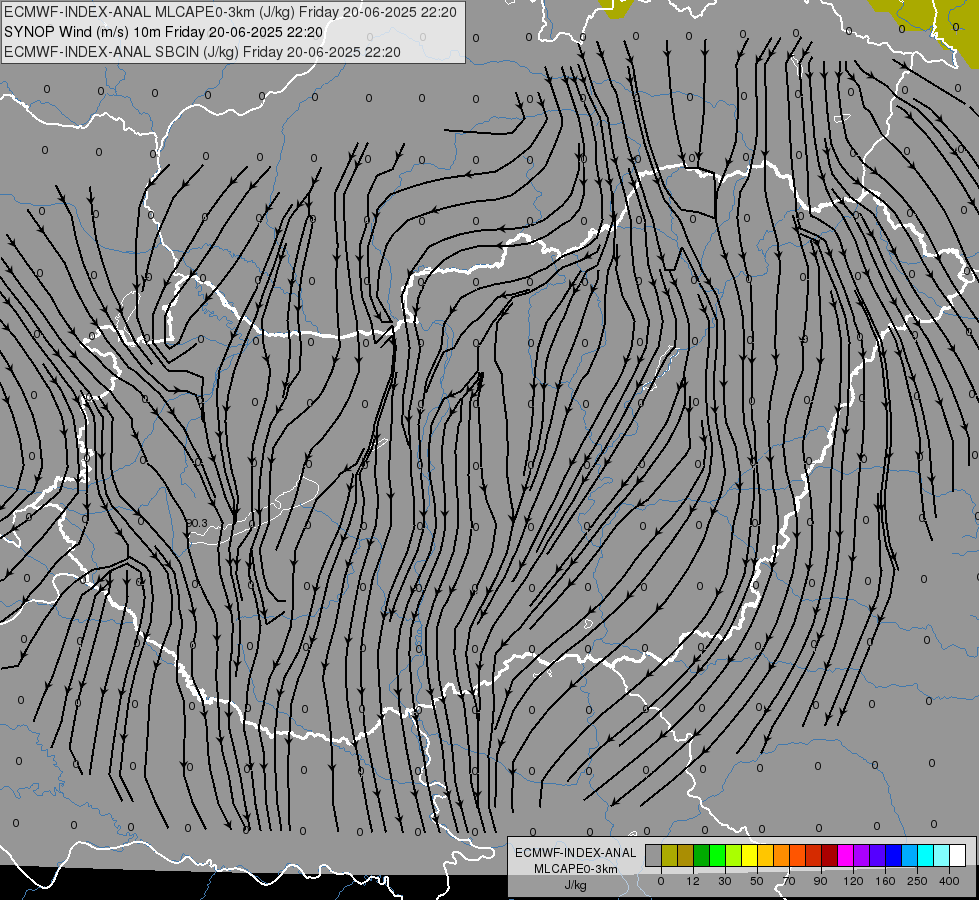Pick the pure blue legend swatch

tap(893, 855)
